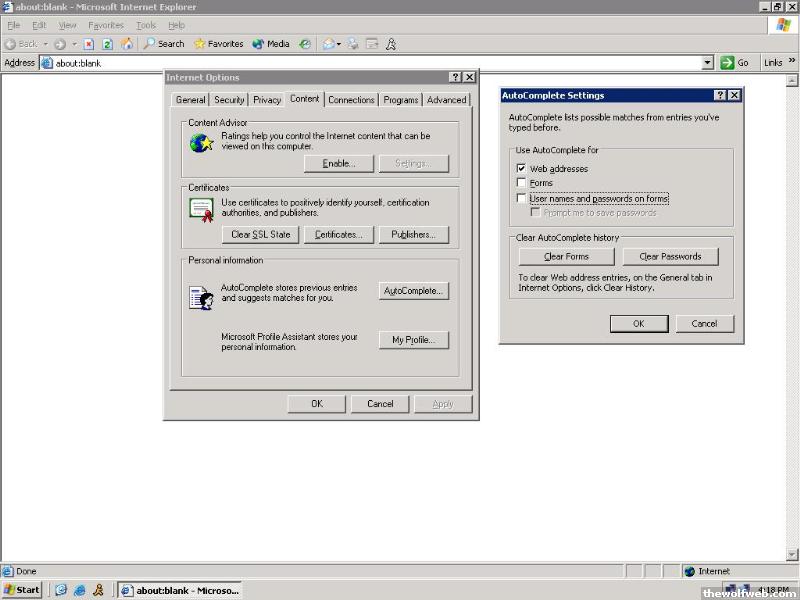Click the Clear SSL State button
This screenshot has height=600, width=800.
click(x=260, y=235)
